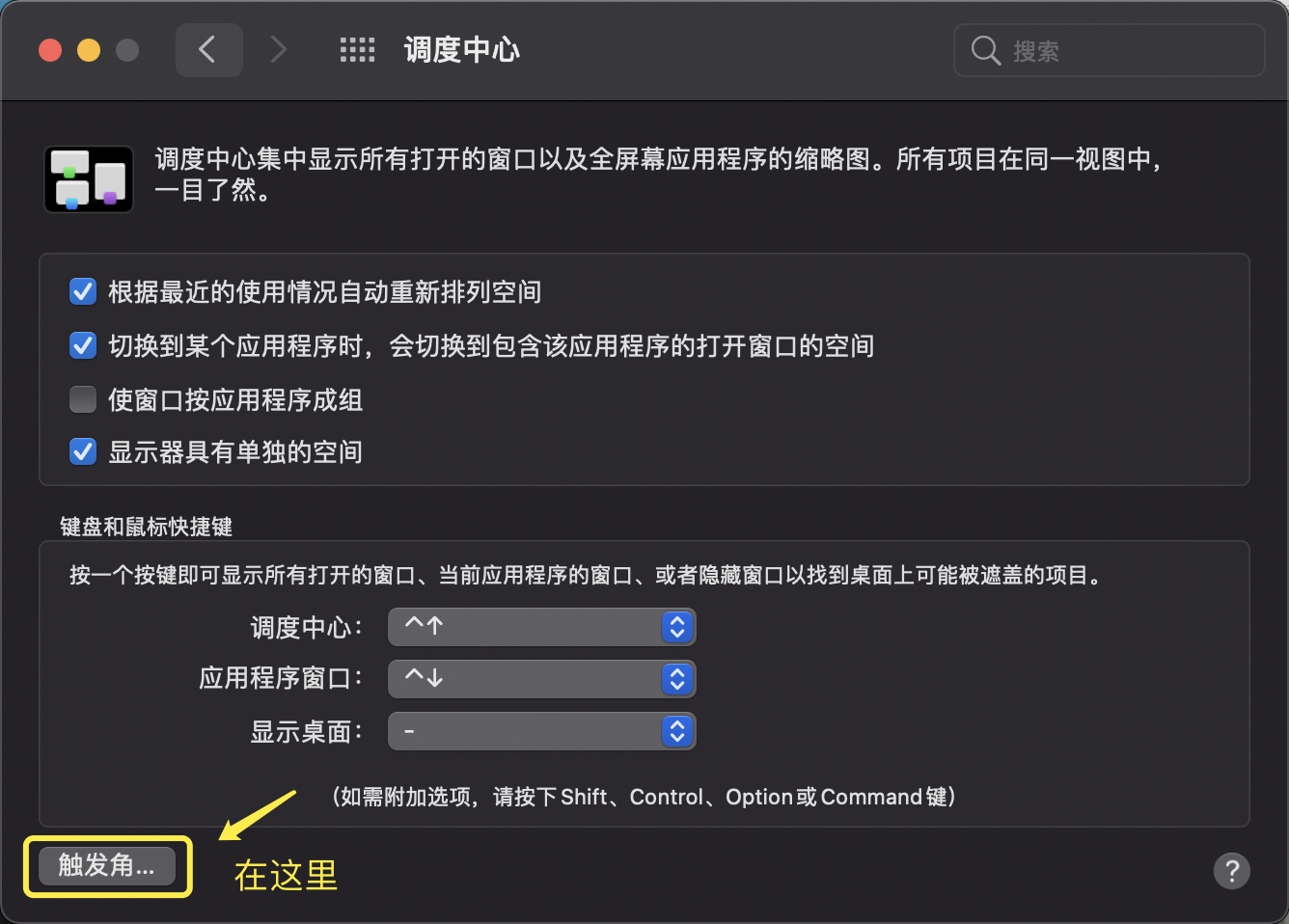Viewport: 1289px width, 924px height.
Task: Open the 应用程序窗口 shortcut dropdown
Action: click(x=541, y=679)
